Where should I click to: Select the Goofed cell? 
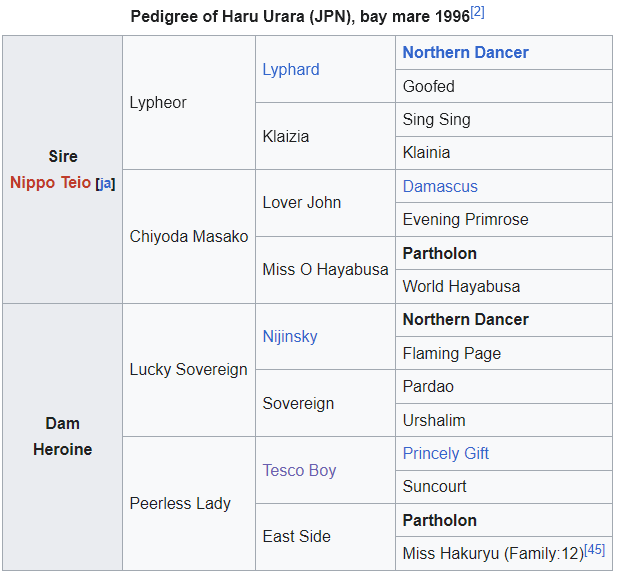[x=504, y=86]
